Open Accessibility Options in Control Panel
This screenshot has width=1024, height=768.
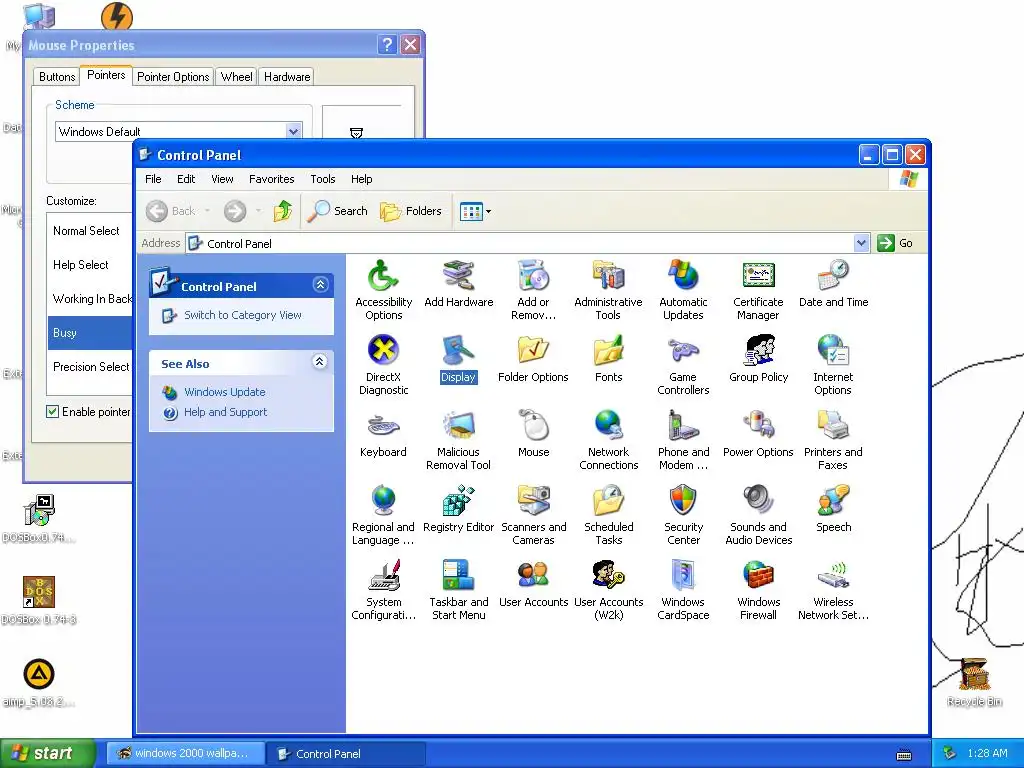(383, 290)
